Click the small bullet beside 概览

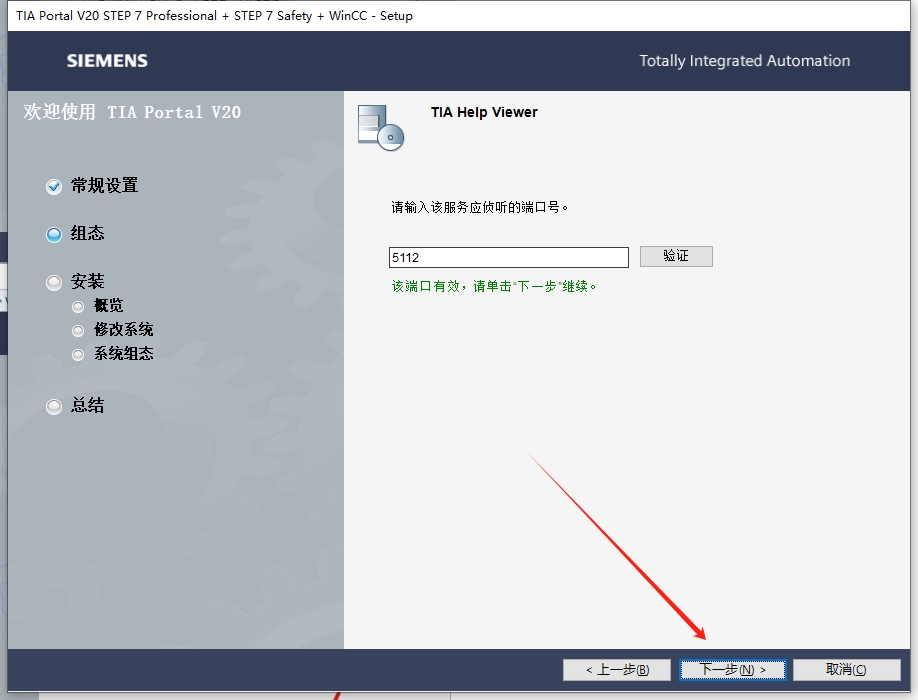[78, 307]
